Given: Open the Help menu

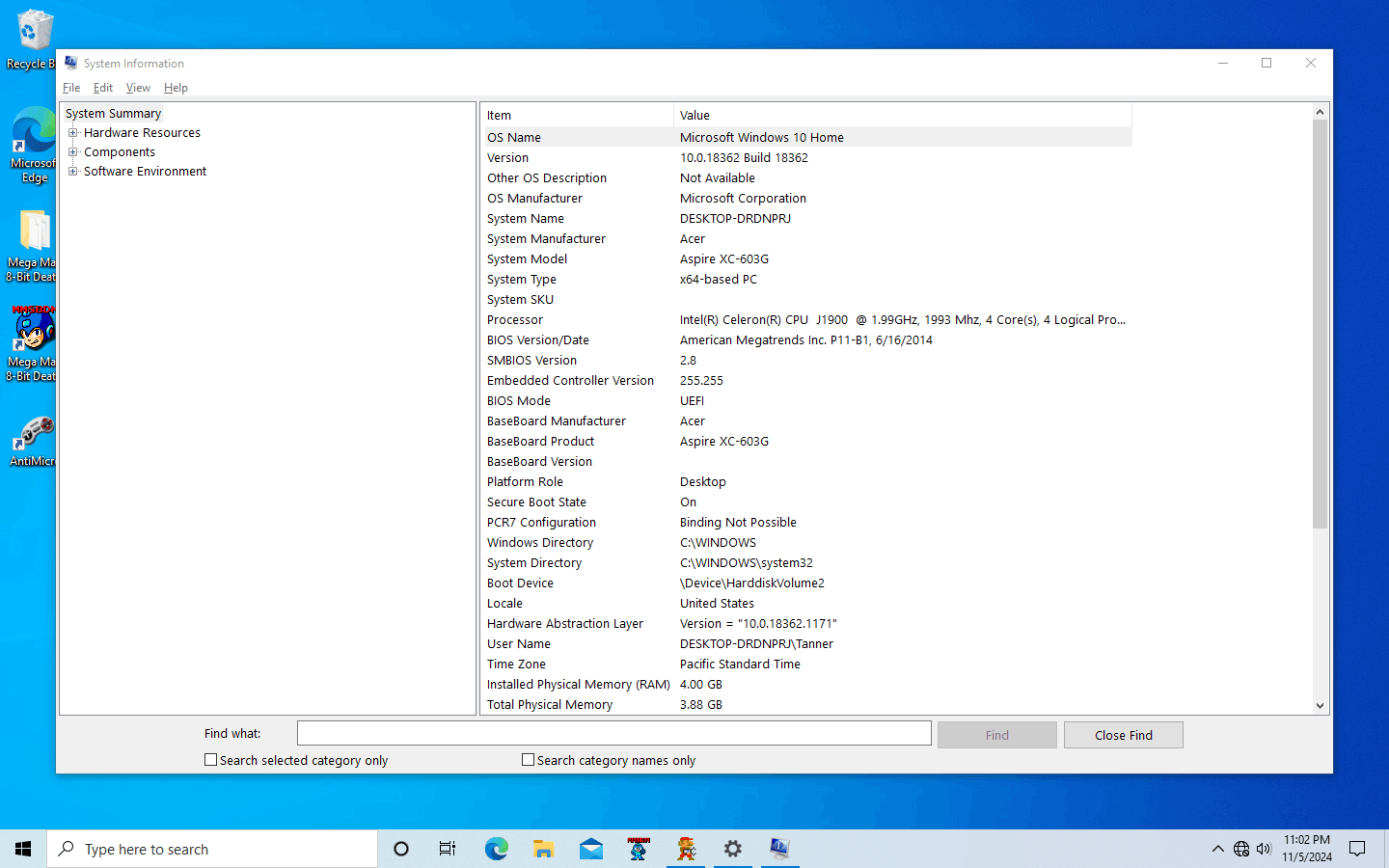Looking at the screenshot, I should (176, 88).
